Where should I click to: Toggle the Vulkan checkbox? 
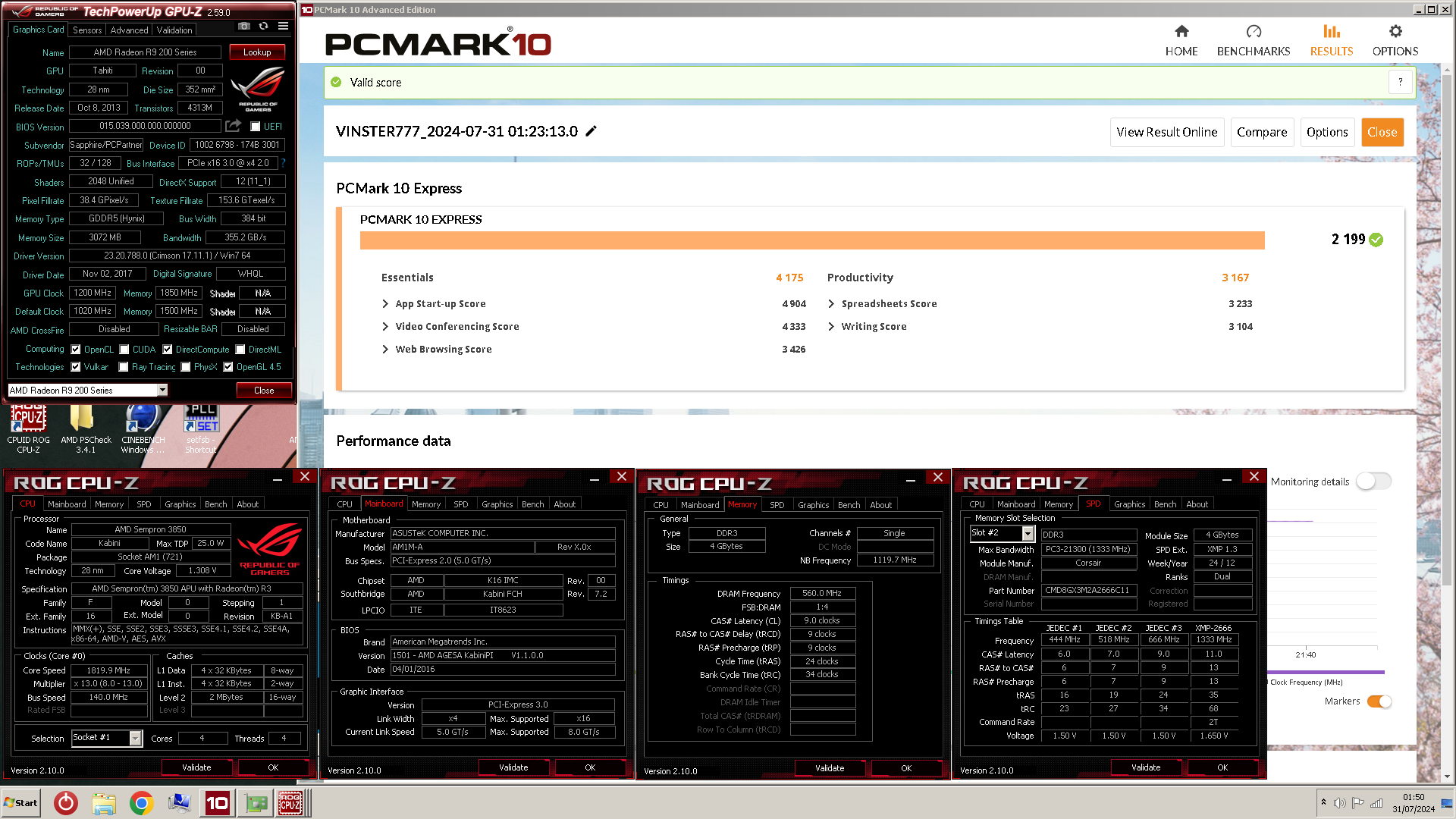coord(76,367)
